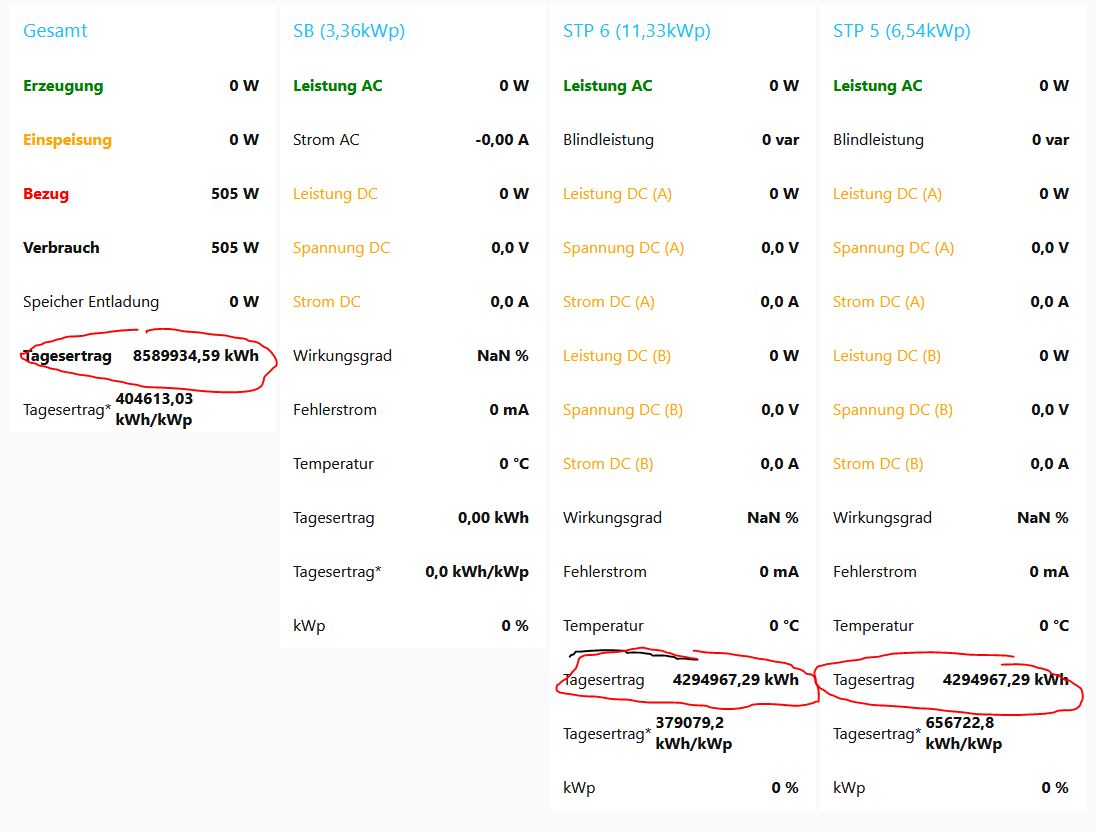The width and height of the screenshot is (1096, 832).
Task: Click the orange Einspeisung label
Action: click(67, 140)
